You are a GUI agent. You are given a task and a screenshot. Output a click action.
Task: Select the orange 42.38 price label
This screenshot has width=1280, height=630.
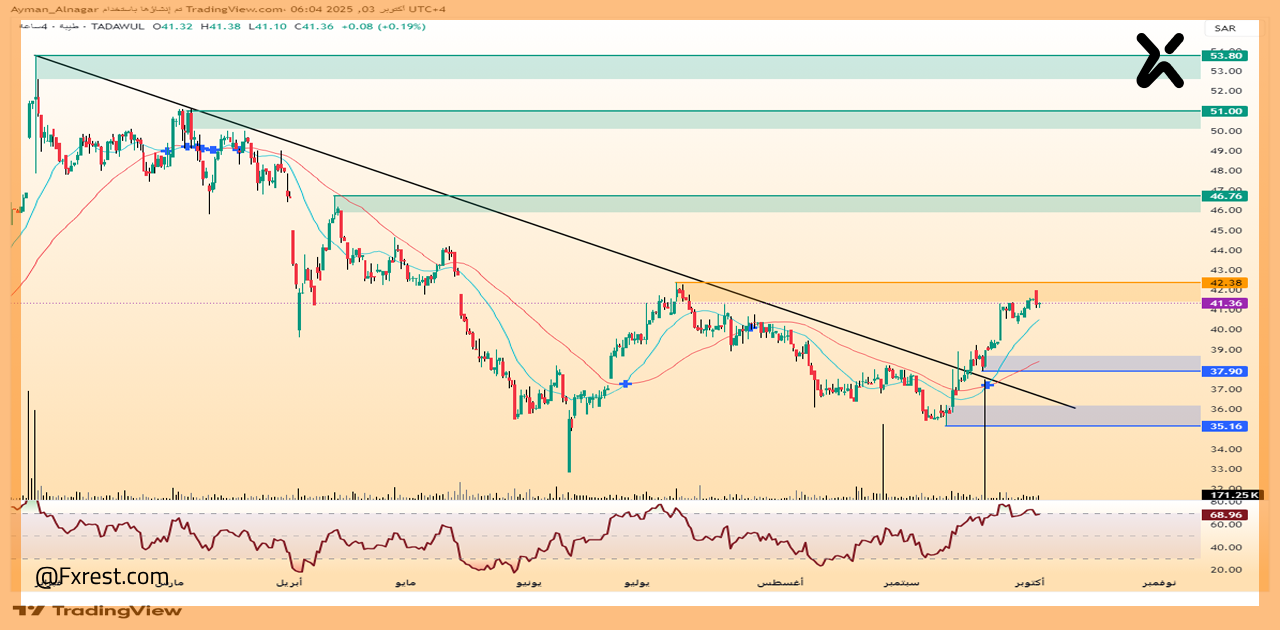1226,283
